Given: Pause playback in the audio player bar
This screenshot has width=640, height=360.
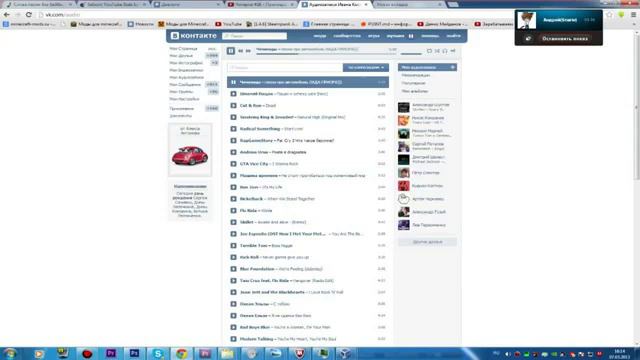Looking at the screenshot, I should point(231,51).
